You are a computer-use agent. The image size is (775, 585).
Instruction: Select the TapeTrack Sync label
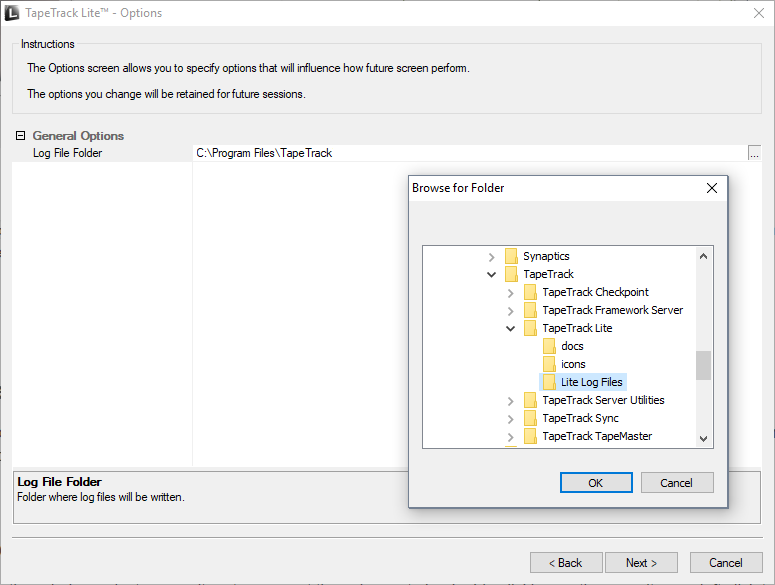point(580,418)
